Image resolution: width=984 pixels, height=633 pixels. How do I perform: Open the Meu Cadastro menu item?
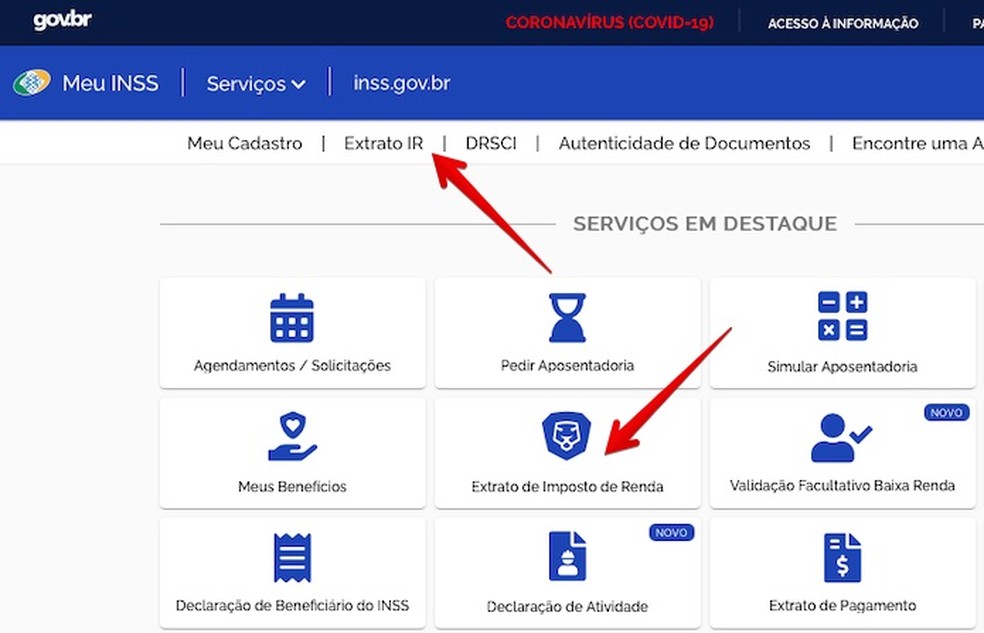point(245,144)
